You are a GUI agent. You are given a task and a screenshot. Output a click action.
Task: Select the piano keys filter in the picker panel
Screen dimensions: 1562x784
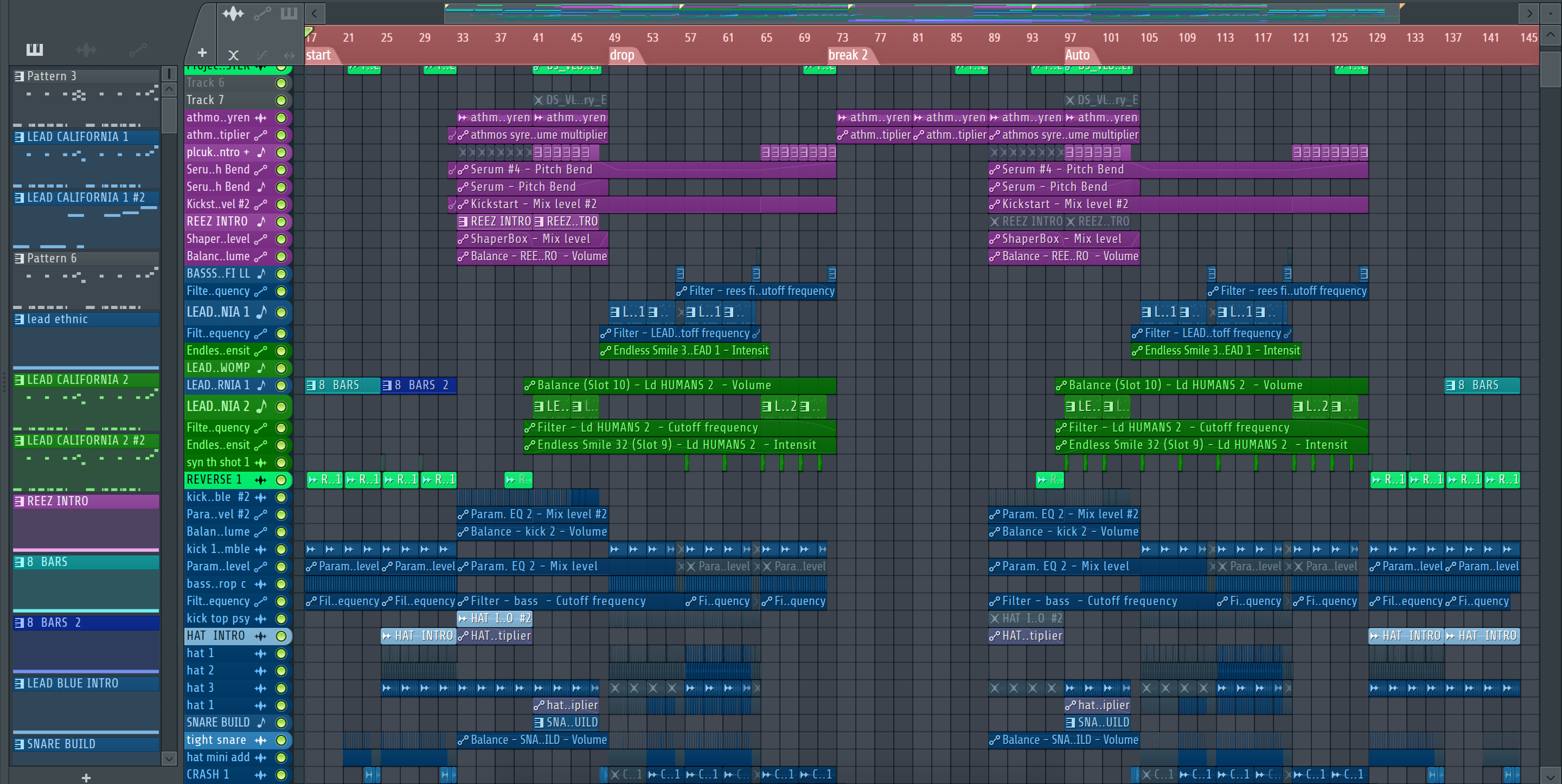coord(35,49)
